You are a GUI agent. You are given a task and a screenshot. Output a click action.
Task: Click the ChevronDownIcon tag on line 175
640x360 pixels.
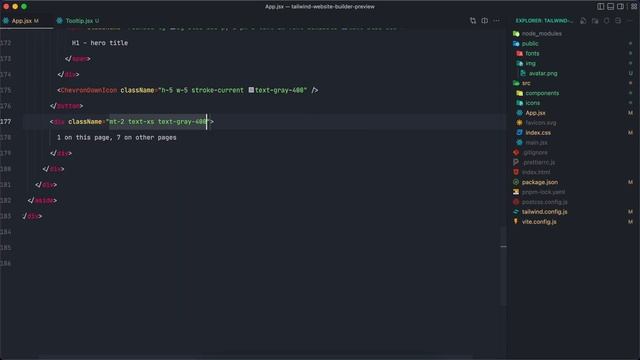click(89, 90)
